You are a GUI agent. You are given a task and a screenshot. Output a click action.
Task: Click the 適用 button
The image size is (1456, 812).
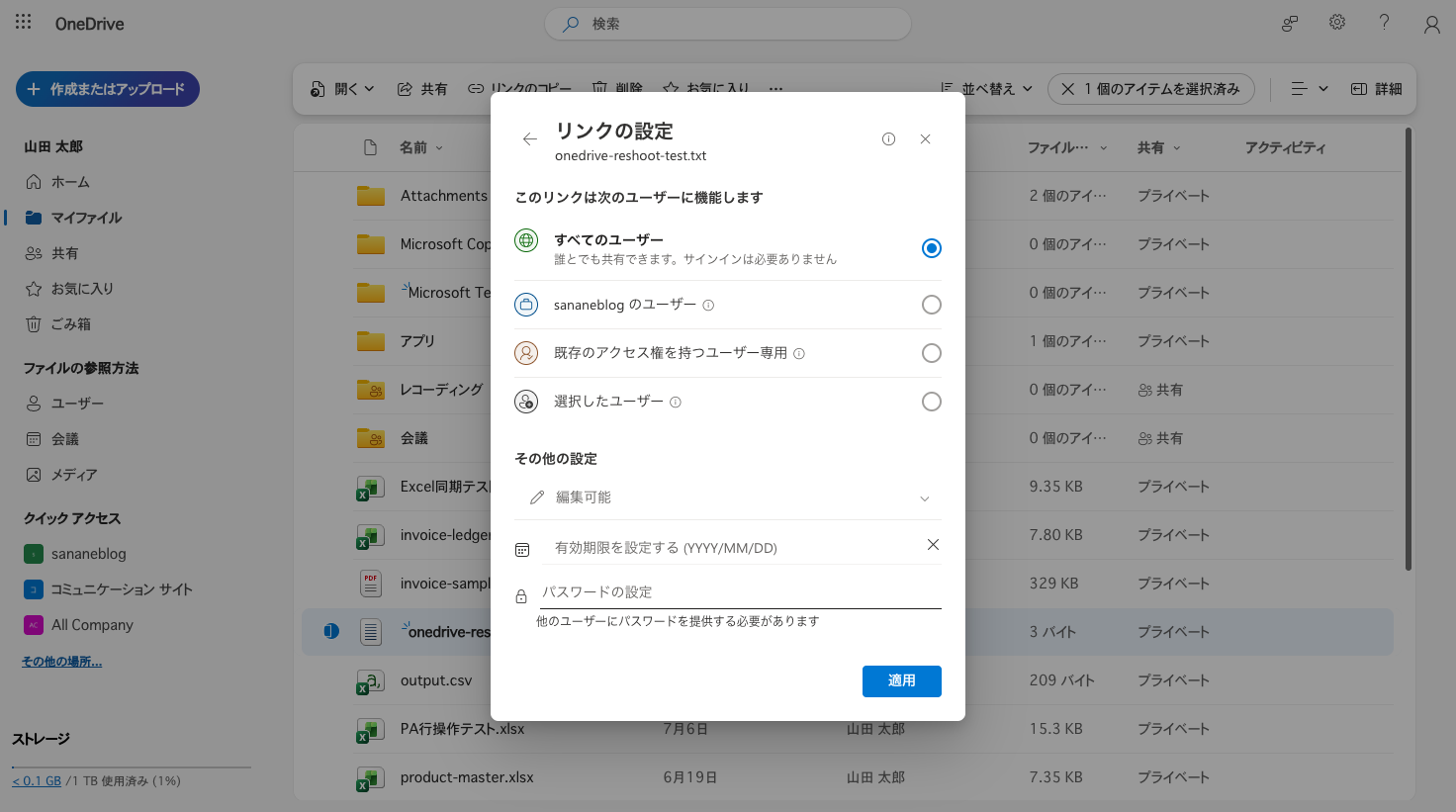901,681
